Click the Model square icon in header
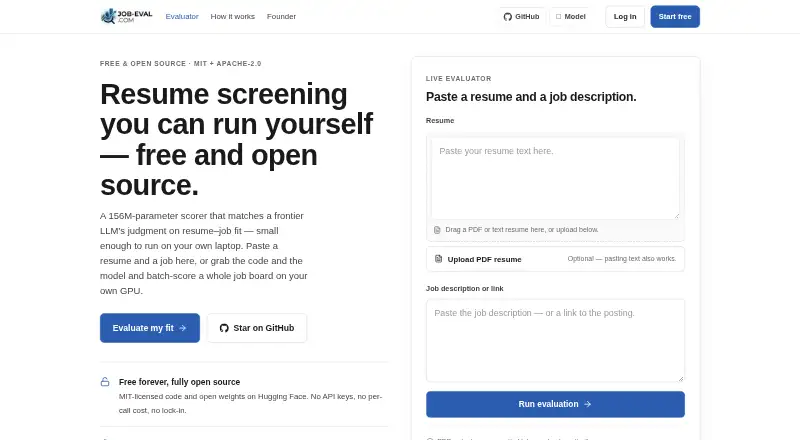 (558, 16)
